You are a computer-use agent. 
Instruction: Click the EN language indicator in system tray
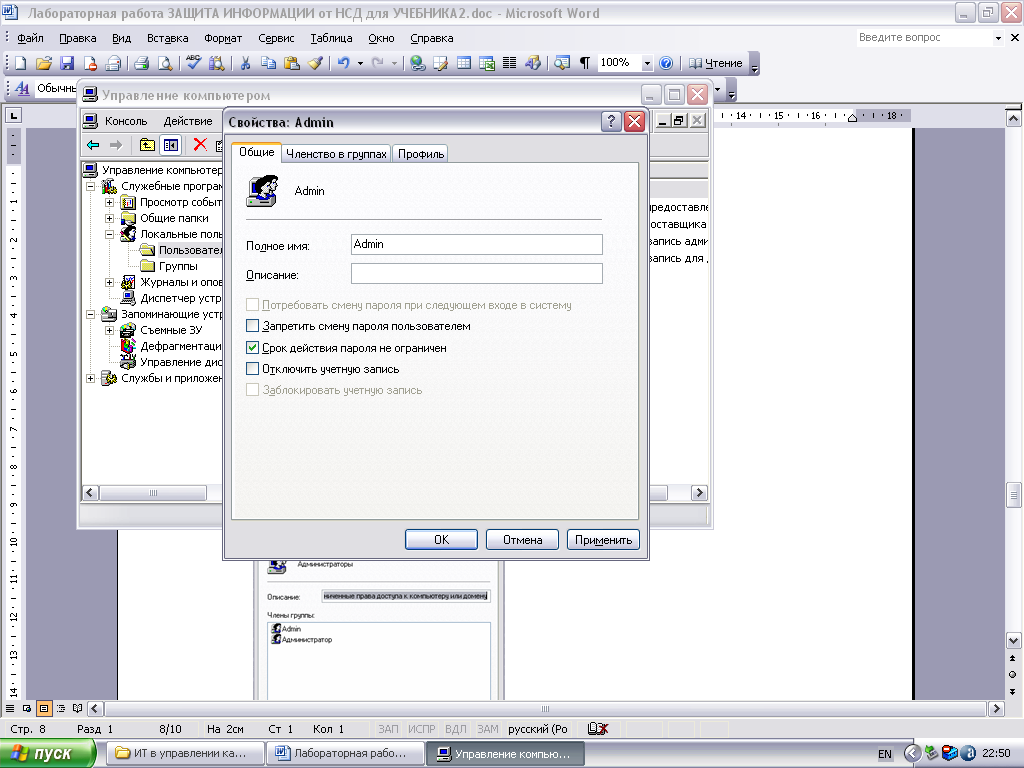884,754
